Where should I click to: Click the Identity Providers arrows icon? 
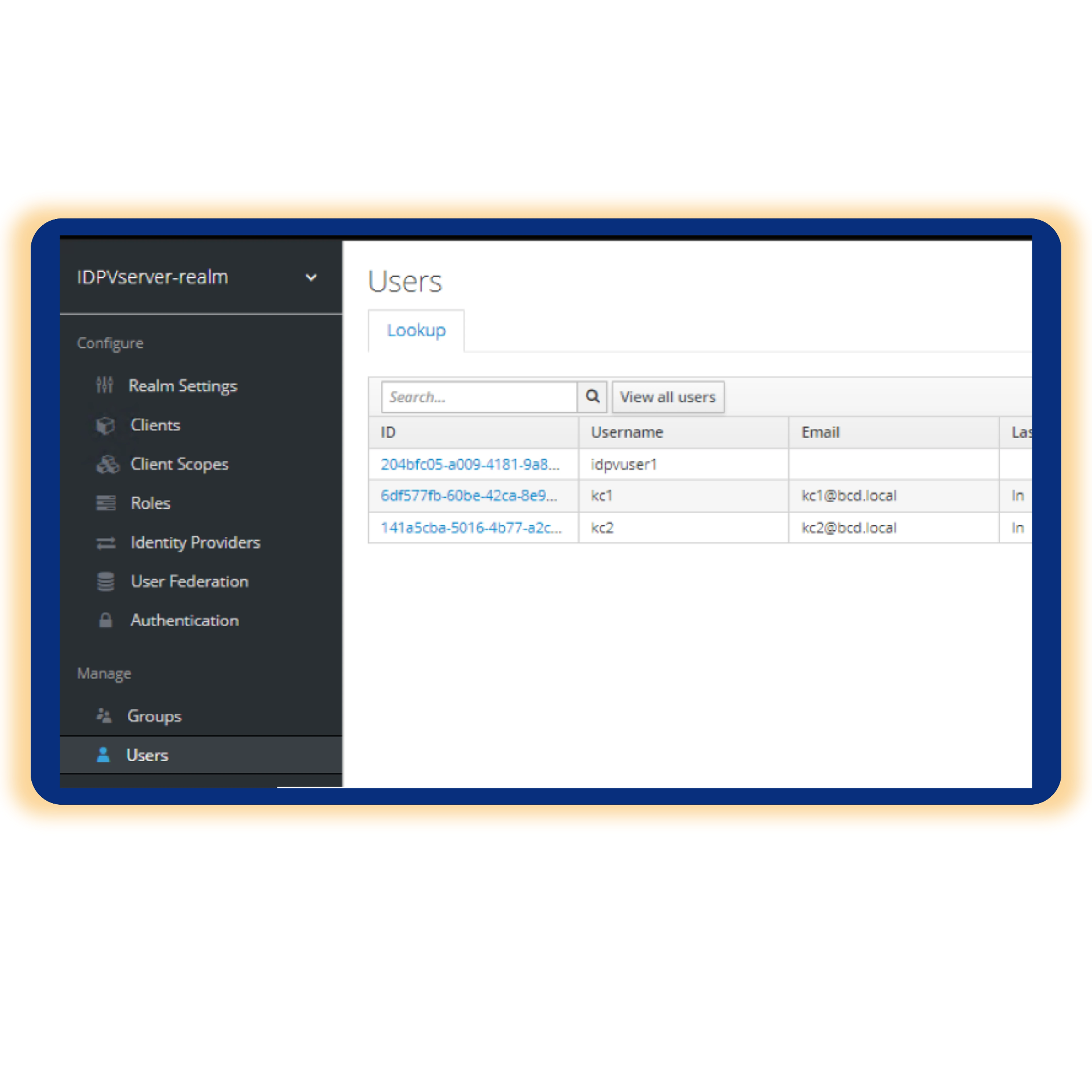click(x=106, y=543)
